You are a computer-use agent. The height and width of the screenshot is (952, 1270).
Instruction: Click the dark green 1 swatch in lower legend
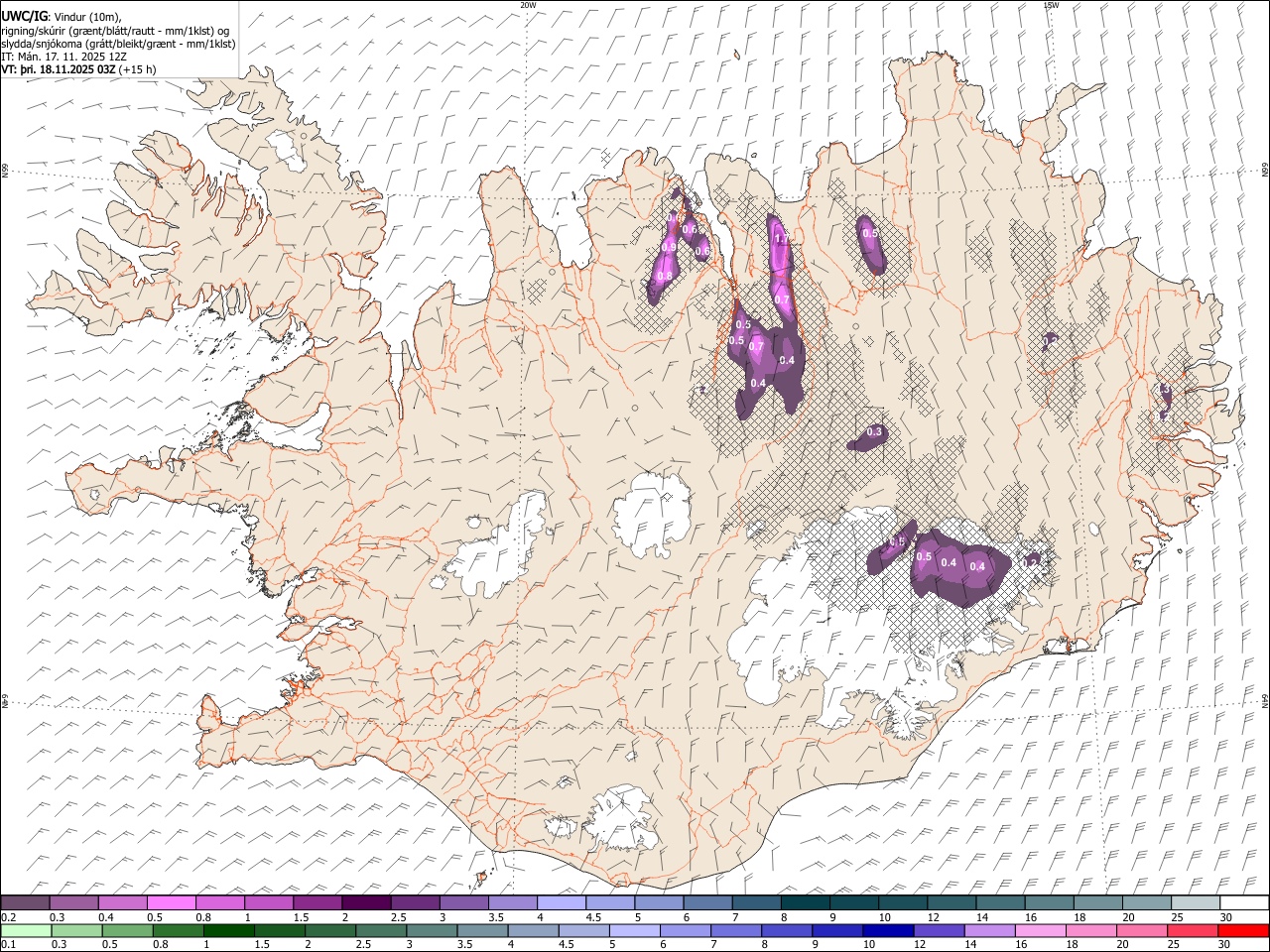point(229,930)
